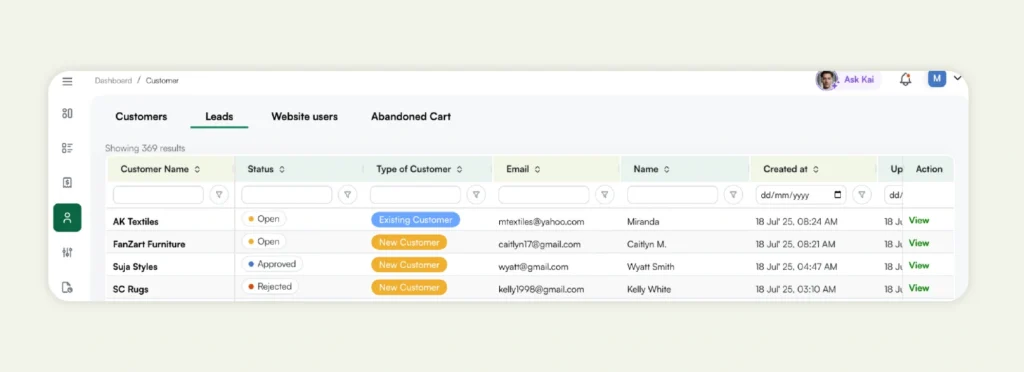Expand the user account dropdown chevron
1024x372 pixels.
pos(957,78)
